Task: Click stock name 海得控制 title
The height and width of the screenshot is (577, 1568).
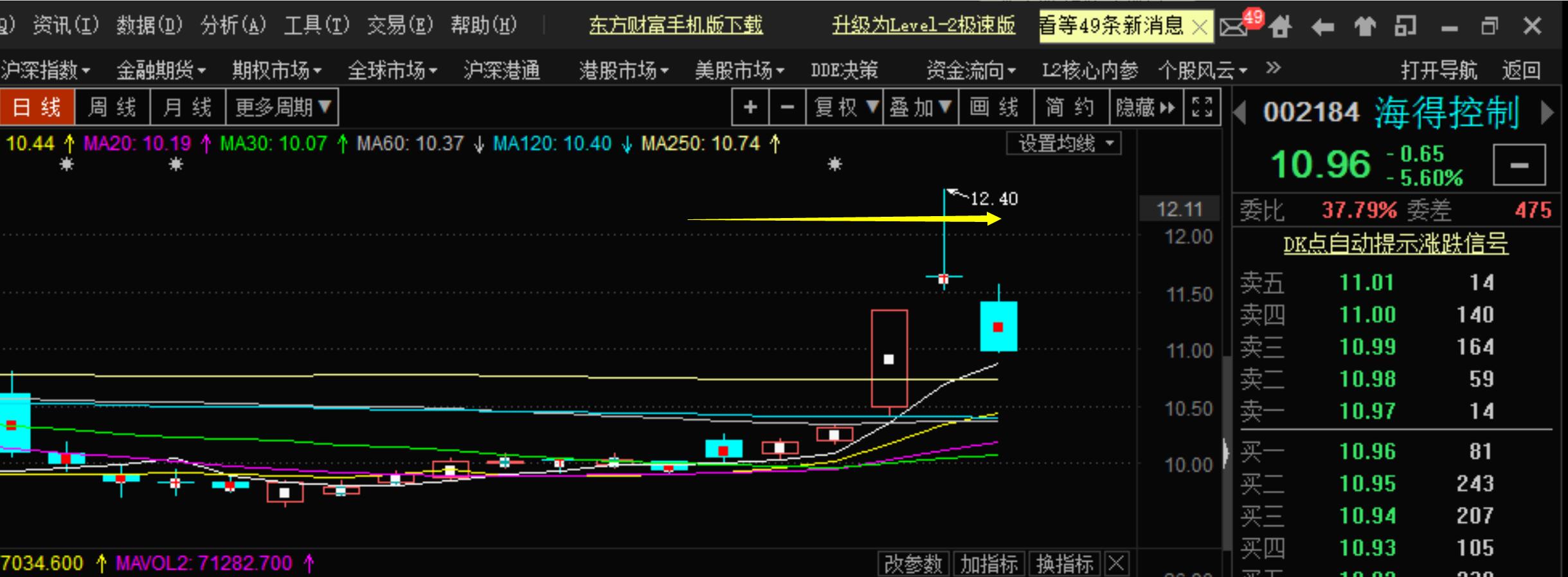Action: click(1446, 113)
